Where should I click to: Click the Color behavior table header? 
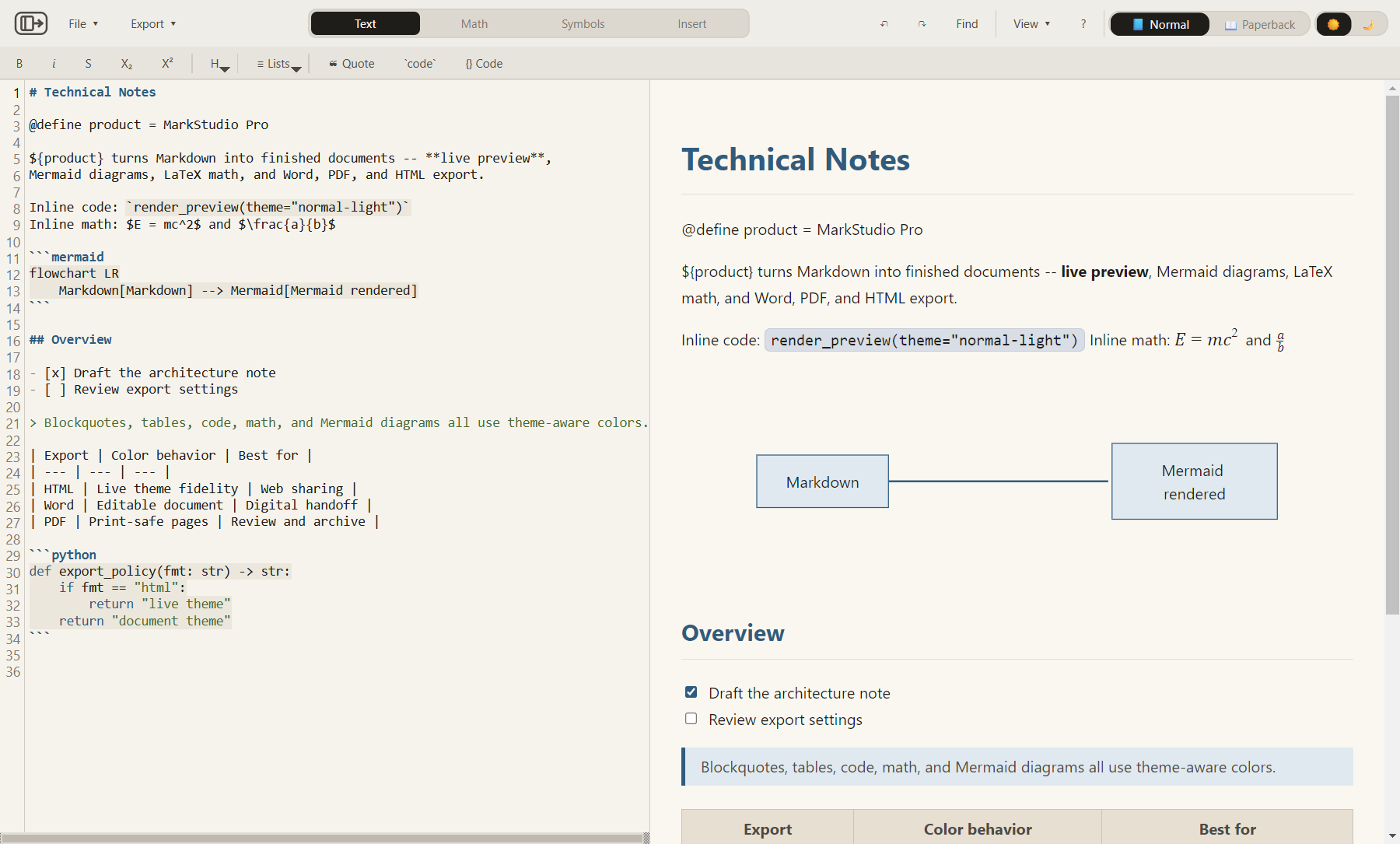(x=978, y=829)
